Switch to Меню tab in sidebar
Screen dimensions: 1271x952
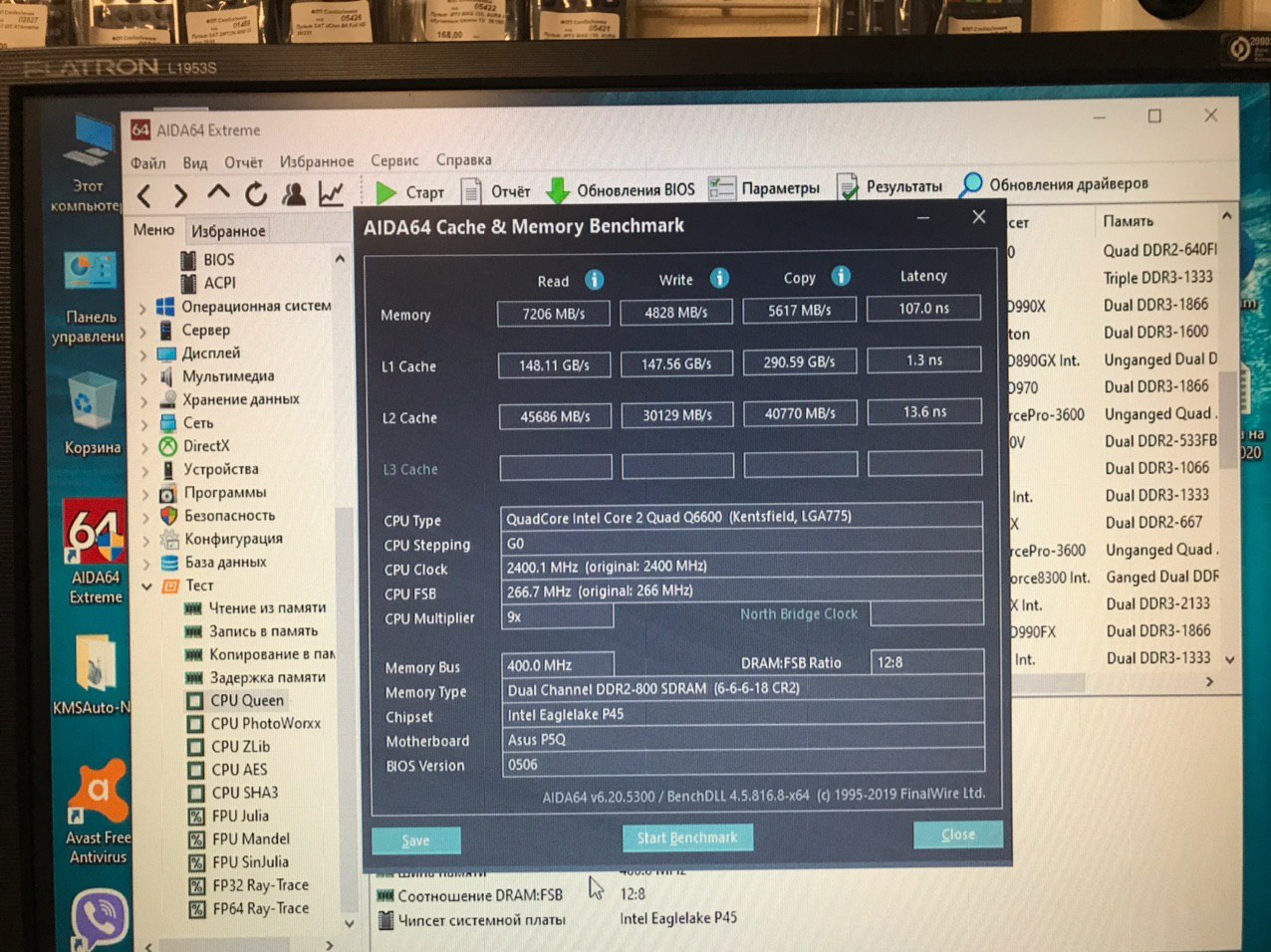pyautogui.click(x=154, y=230)
